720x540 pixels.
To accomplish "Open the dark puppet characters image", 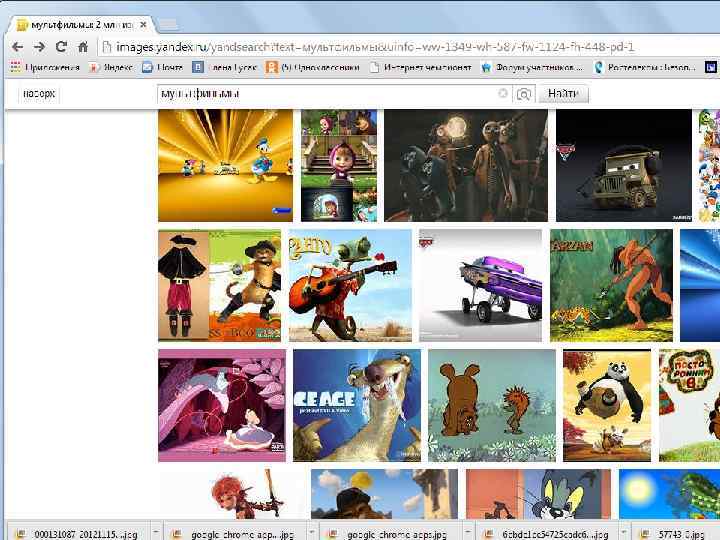I will 466,165.
